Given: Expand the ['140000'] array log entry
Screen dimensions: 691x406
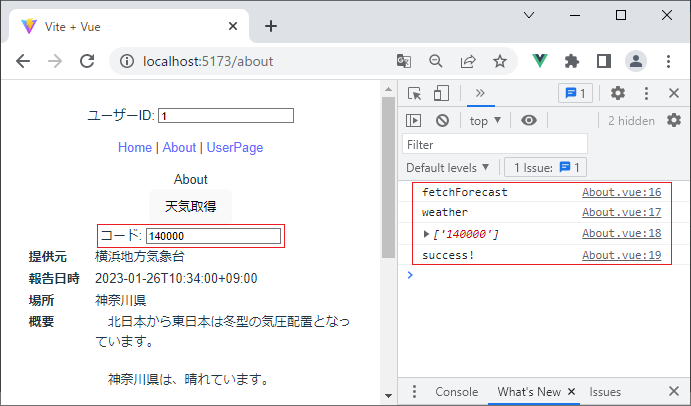Looking at the screenshot, I should click(x=428, y=234).
